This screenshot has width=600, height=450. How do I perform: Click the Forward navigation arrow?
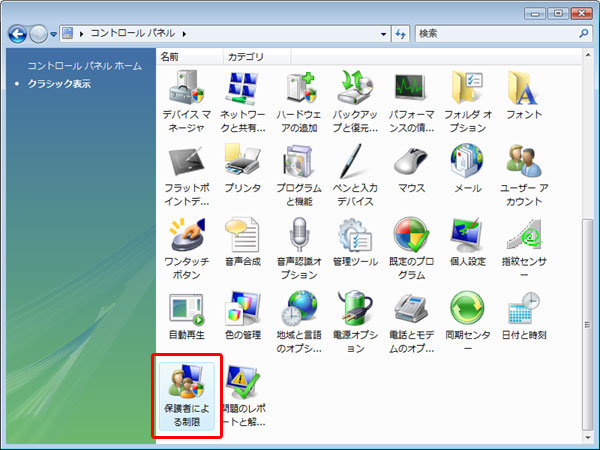point(38,34)
